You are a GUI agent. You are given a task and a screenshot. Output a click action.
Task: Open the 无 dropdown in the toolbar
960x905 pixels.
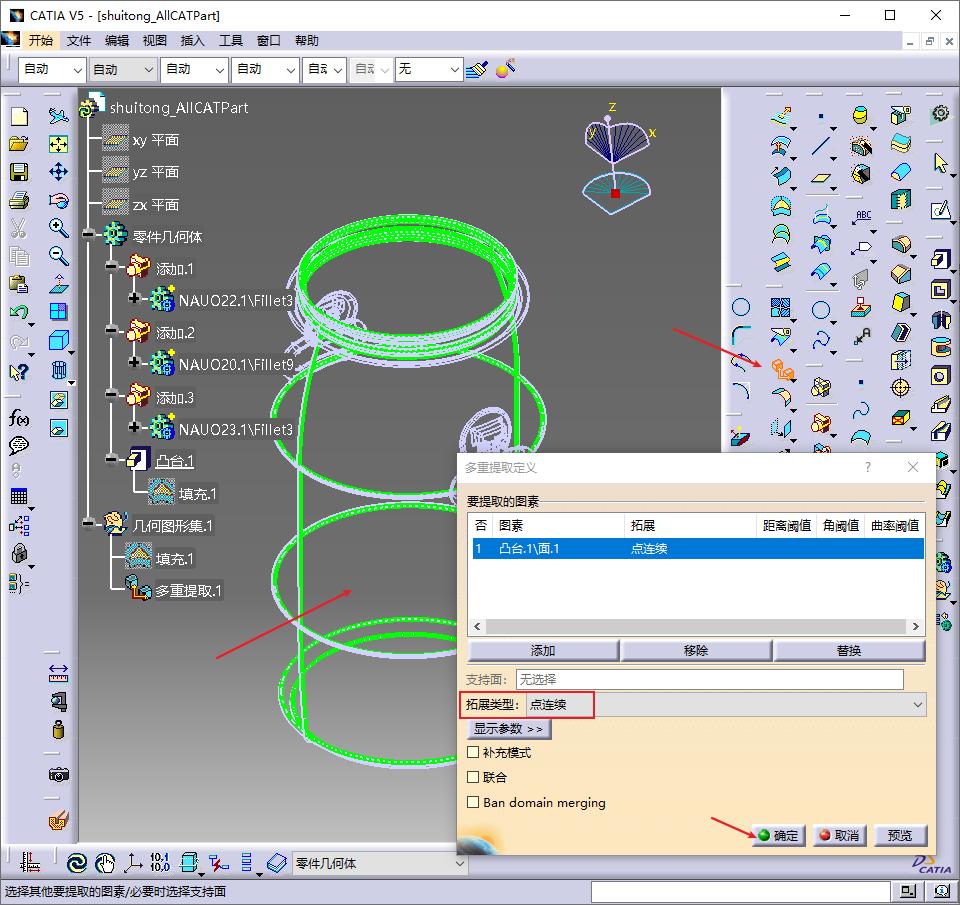tap(428, 69)
